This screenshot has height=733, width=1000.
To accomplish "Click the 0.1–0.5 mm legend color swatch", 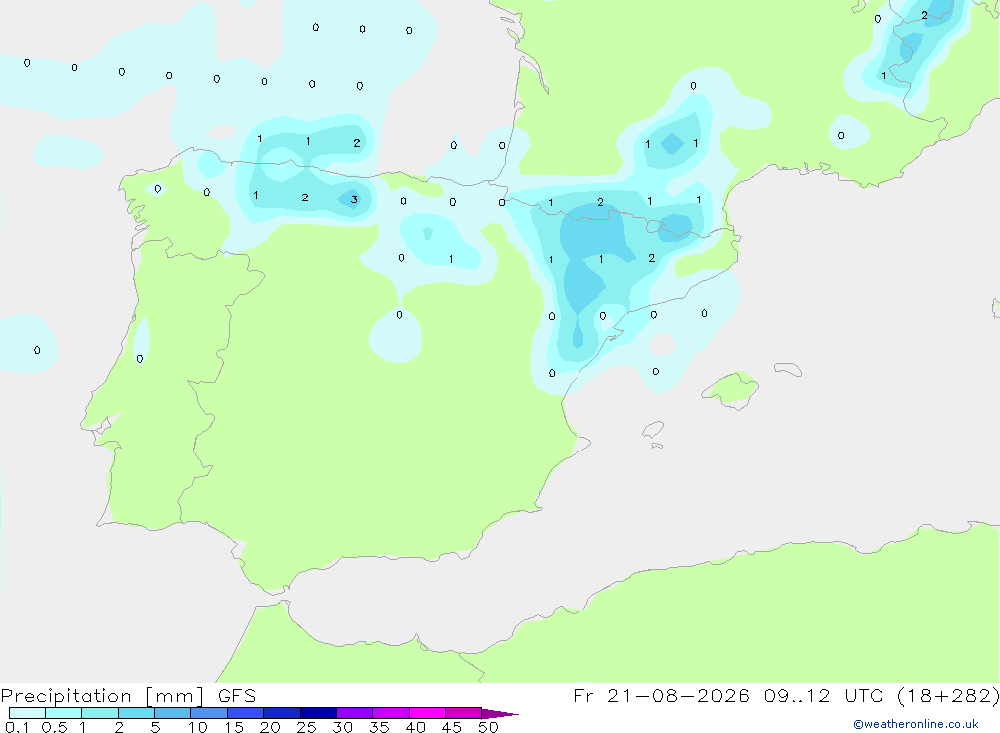I will click(27, 713).
